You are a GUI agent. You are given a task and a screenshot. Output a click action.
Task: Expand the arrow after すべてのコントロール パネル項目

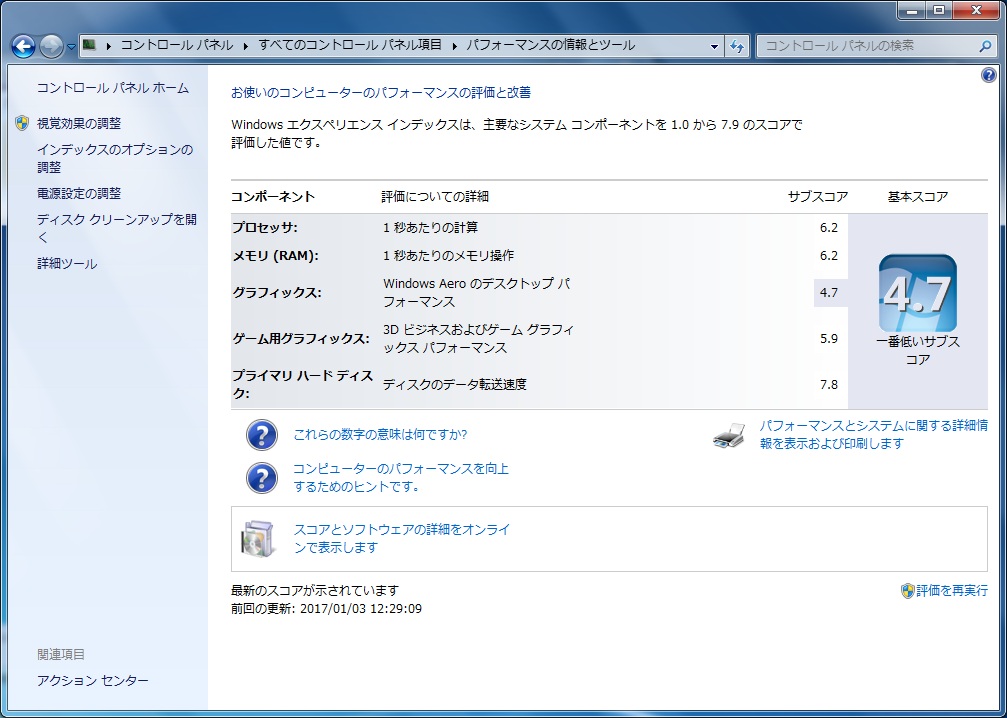(455, 46)
